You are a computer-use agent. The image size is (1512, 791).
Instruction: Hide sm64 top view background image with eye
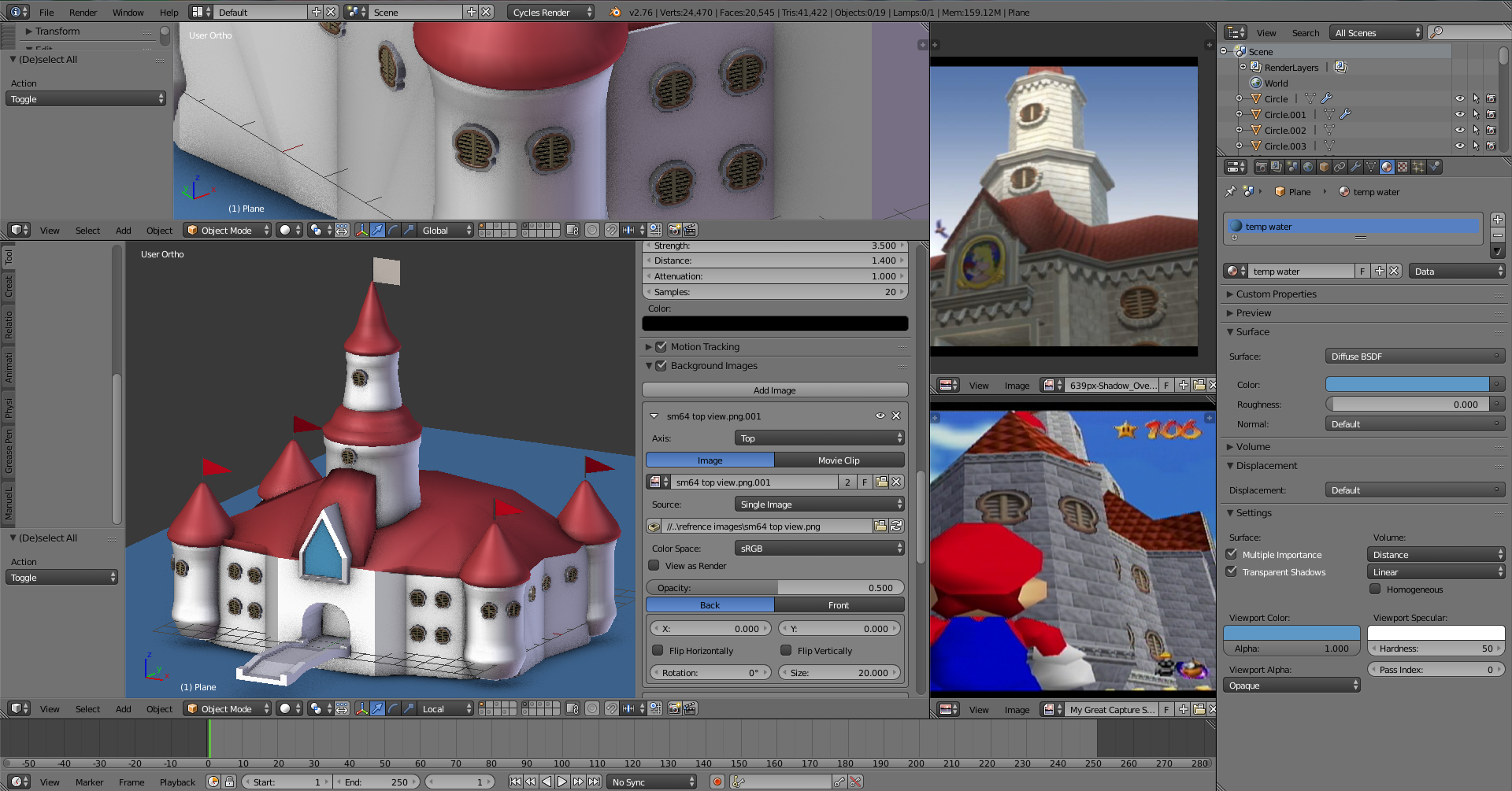pyautogui.click(x=880, y=416)
